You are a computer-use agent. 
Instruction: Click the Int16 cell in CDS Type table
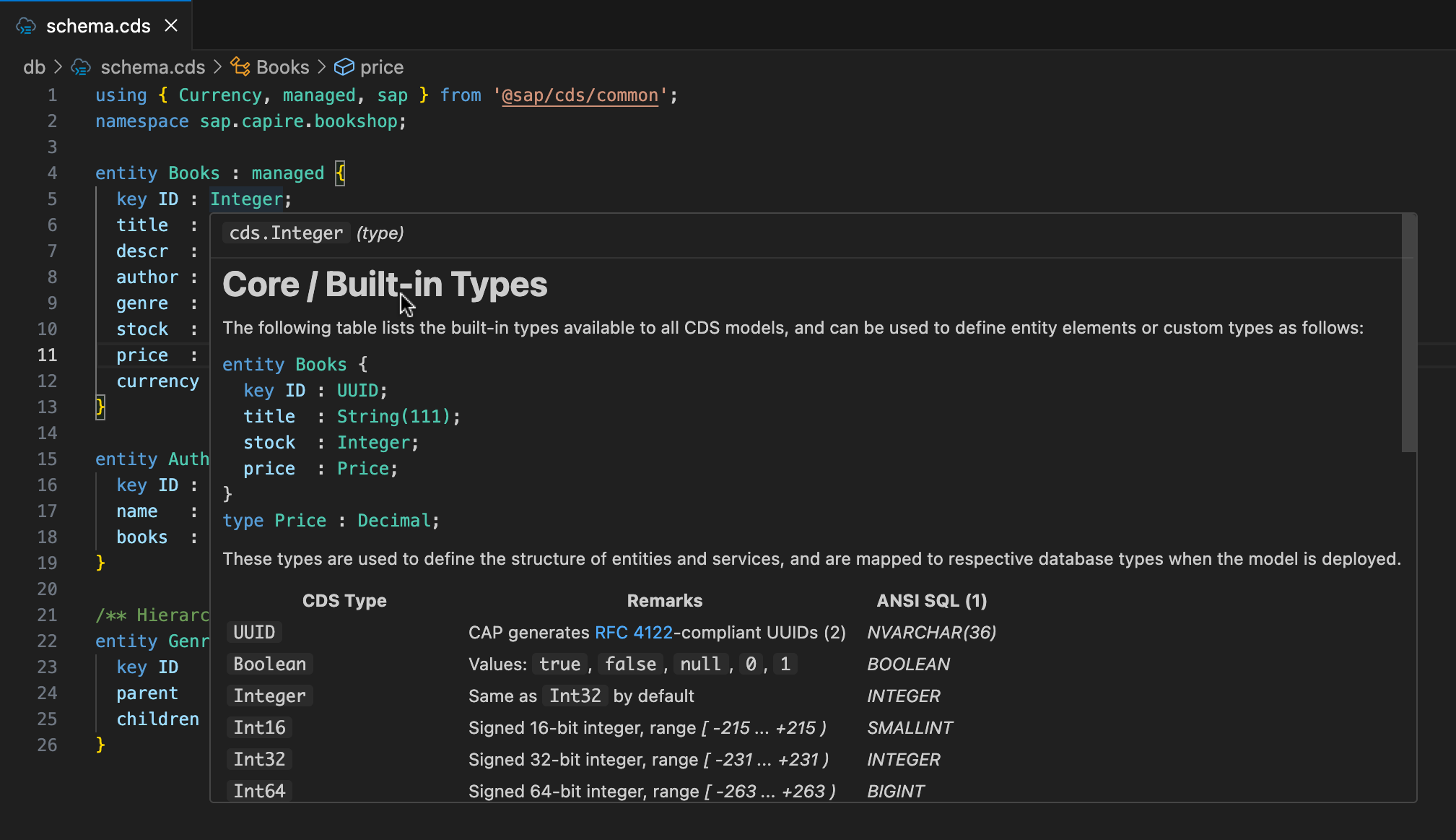coord(259,728)
